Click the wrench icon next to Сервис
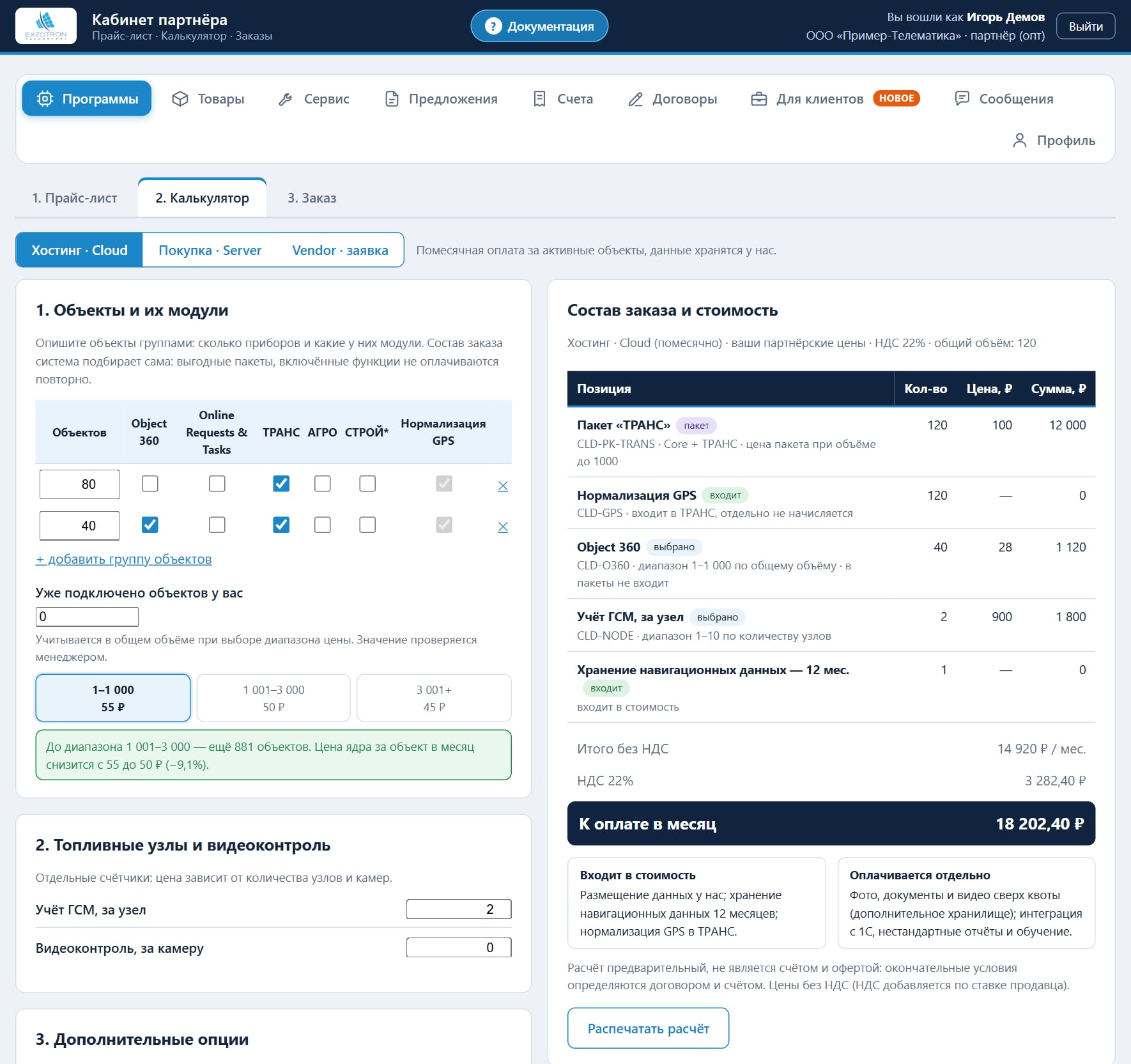 coord(286,99)
